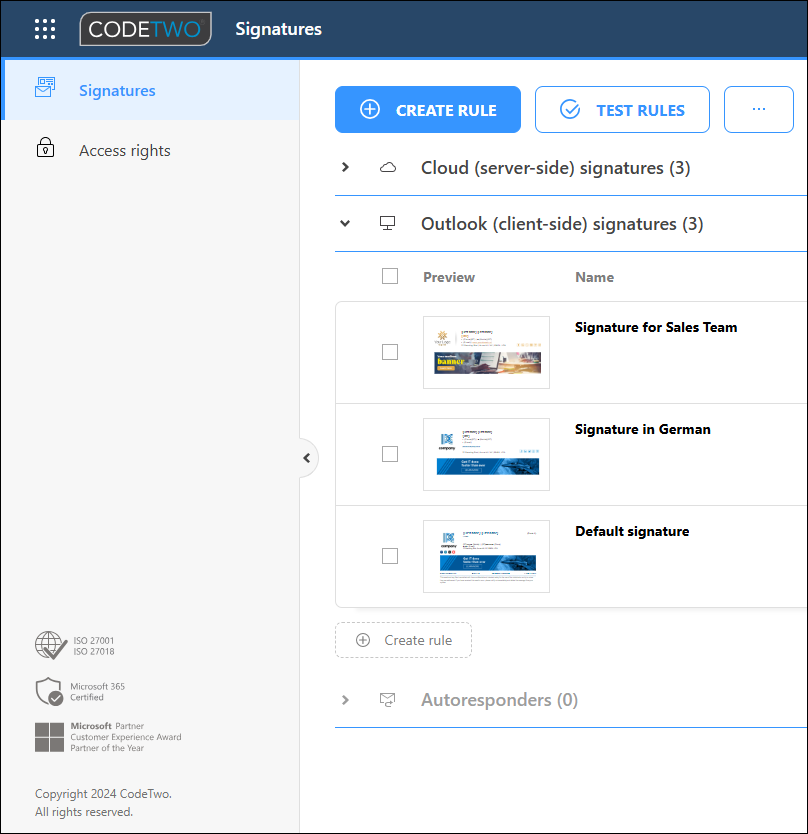Click the dashed Create rule button
The width and height of the screenshot is (808, 834).
pos(403,640)
